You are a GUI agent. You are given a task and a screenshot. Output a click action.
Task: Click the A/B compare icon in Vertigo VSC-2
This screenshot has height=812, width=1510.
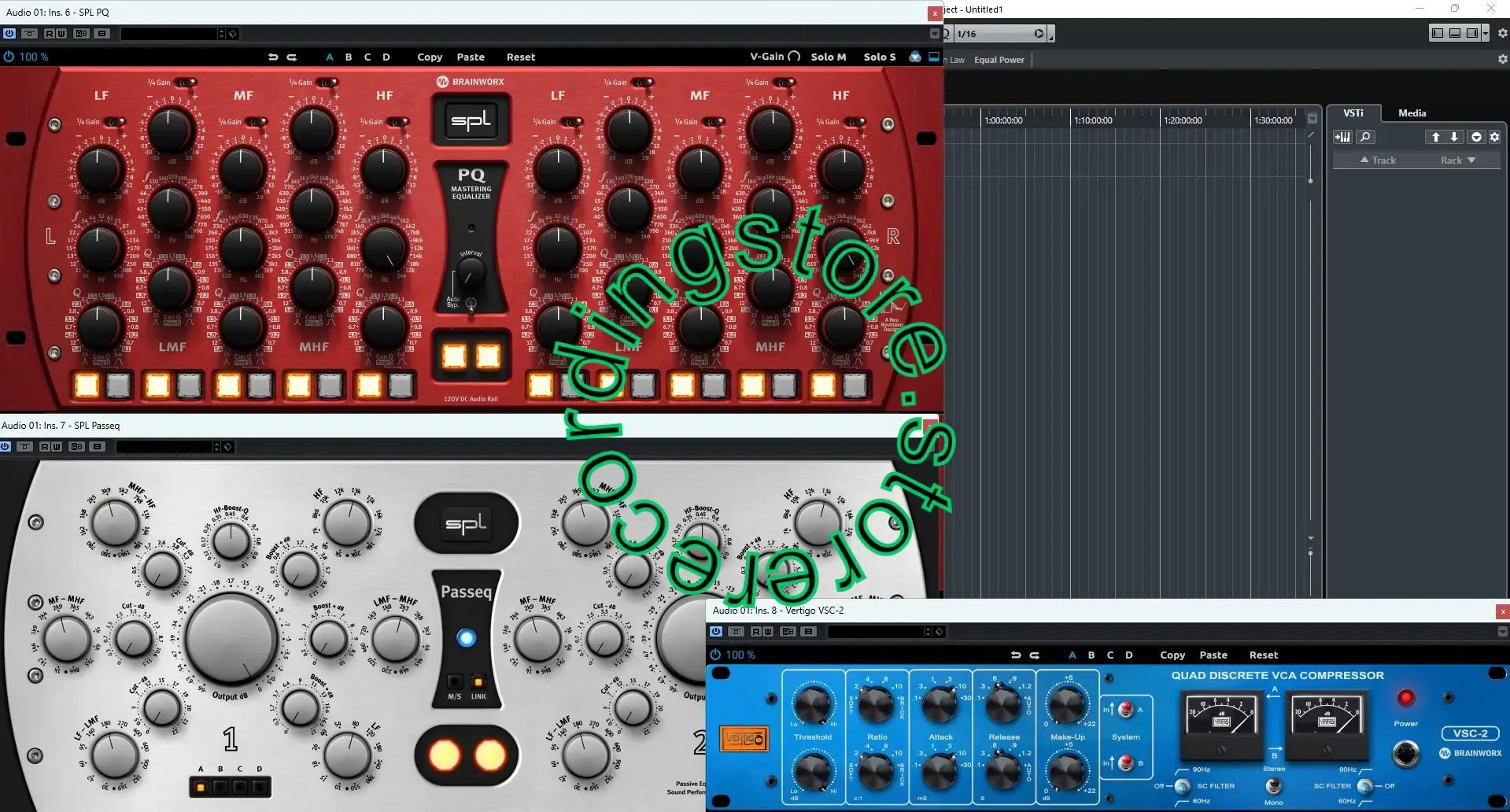[x=788, y=632]
